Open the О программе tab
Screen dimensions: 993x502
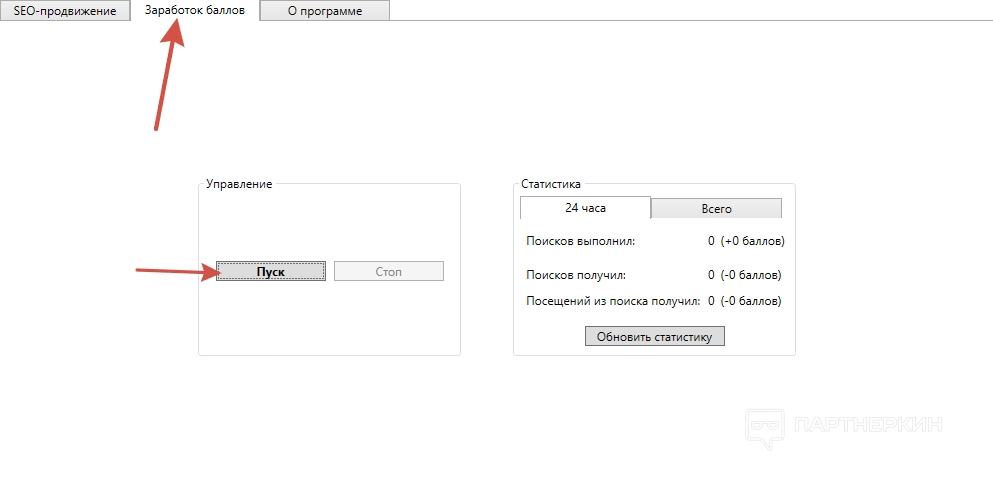point(324,11)
